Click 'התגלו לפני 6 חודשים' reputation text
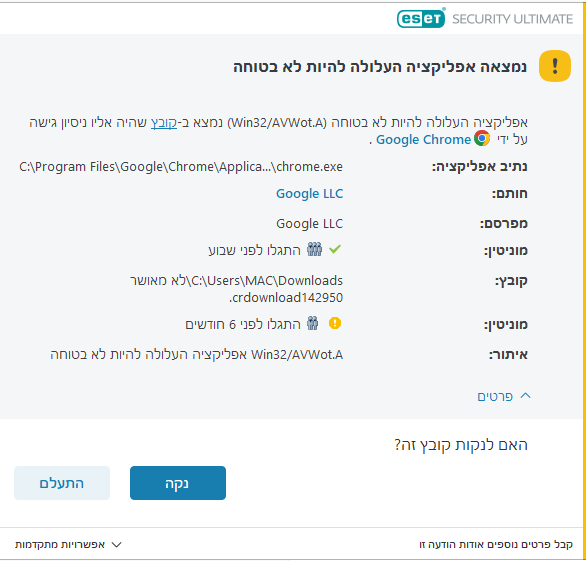The image size is (586, 561). (x=243, y=324)
